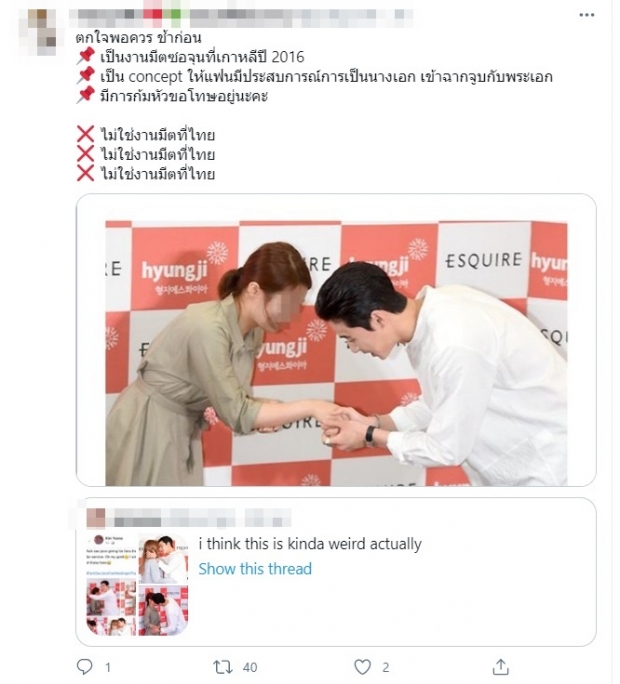
Task: Open the quoted tweet's top-left screenshot thumbnail
Action: pos(112,555)
